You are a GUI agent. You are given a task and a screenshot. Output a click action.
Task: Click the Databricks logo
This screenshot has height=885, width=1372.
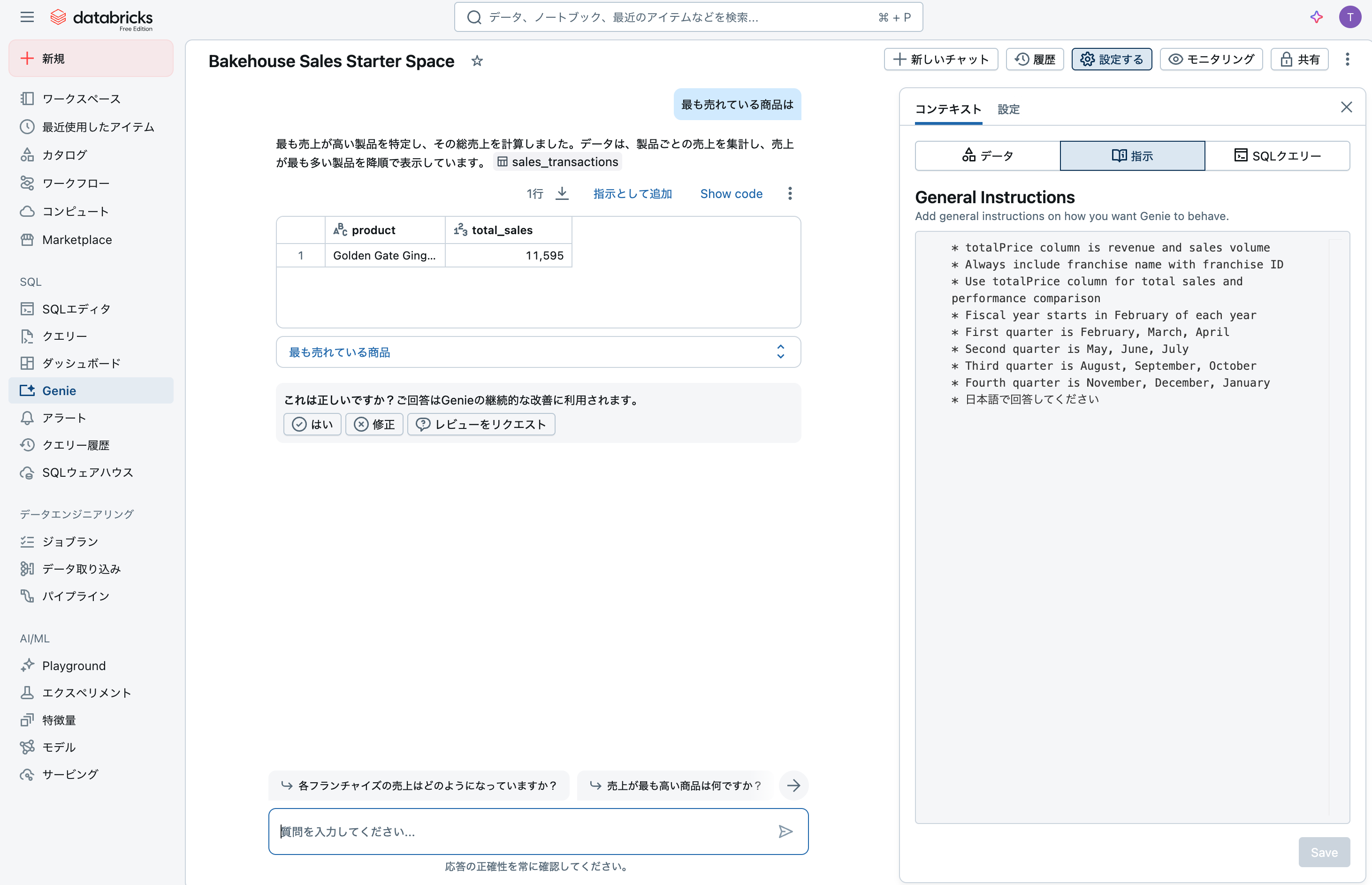[101, 18]
